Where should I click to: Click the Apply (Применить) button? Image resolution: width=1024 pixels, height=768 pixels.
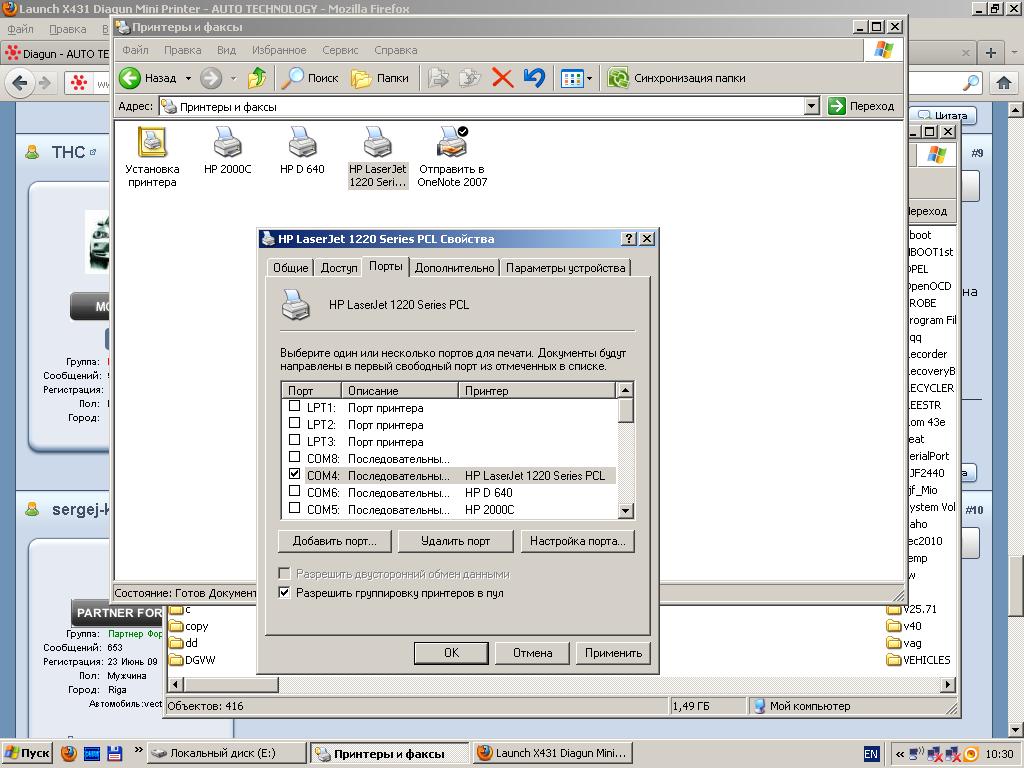613,652
